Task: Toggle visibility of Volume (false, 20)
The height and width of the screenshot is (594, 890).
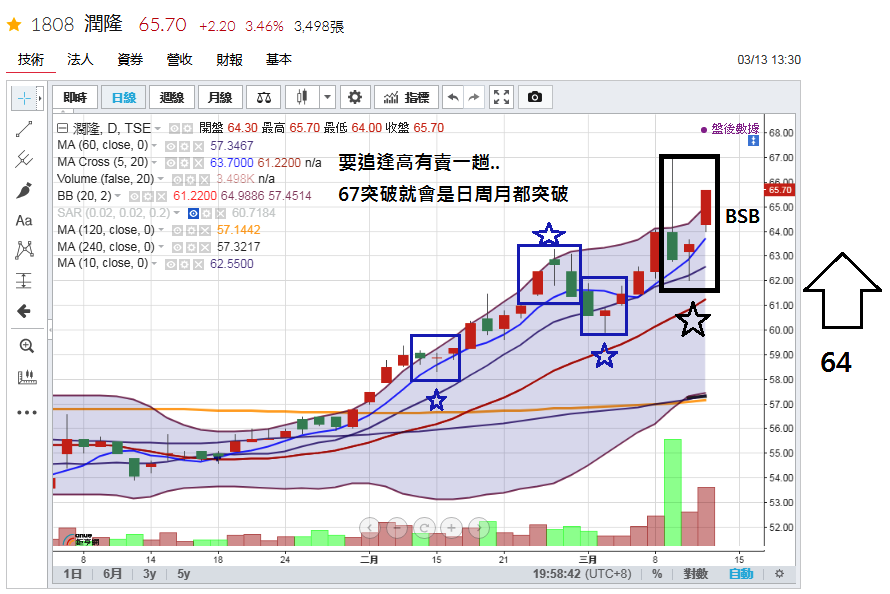Action: [x=177, y=180]
